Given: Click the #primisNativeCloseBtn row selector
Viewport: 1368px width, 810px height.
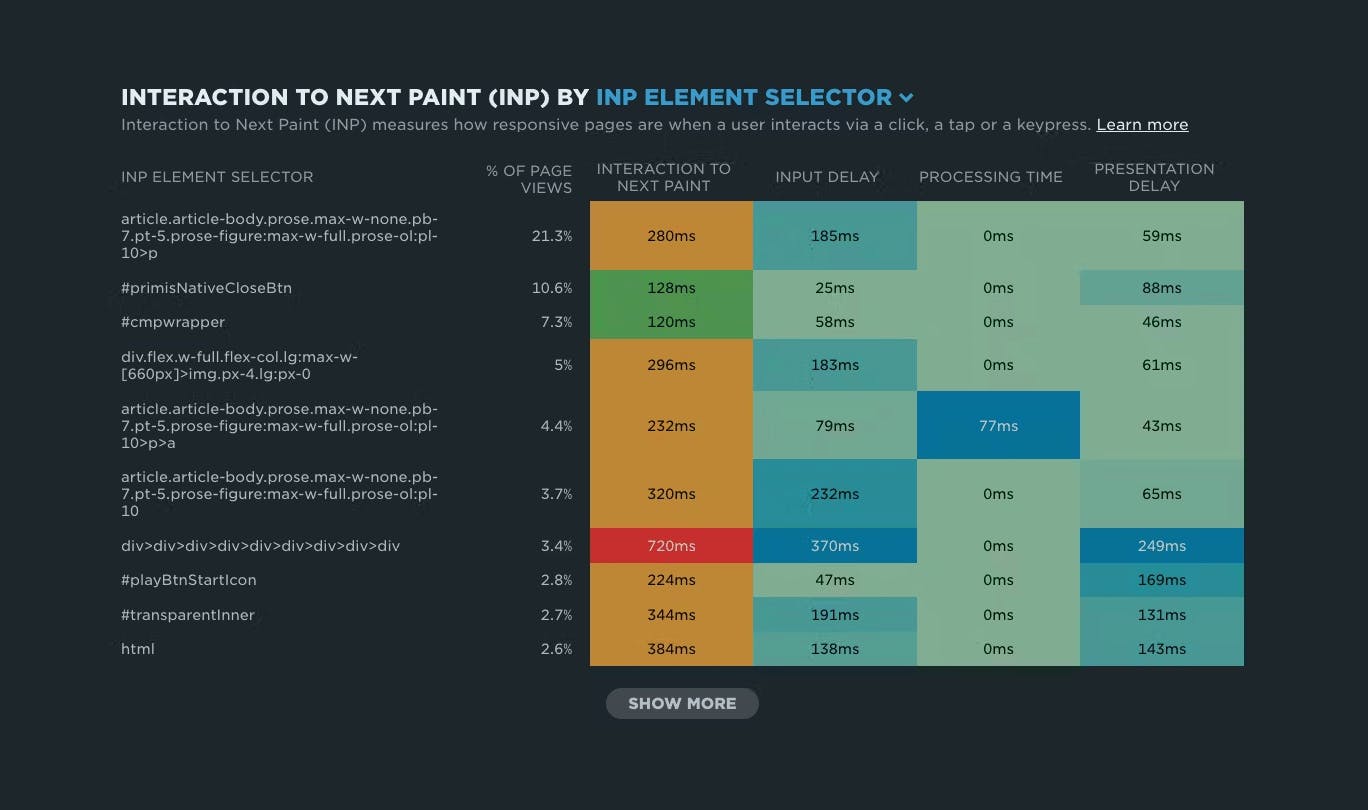Looking at the screenshot, I should (207, 288).
